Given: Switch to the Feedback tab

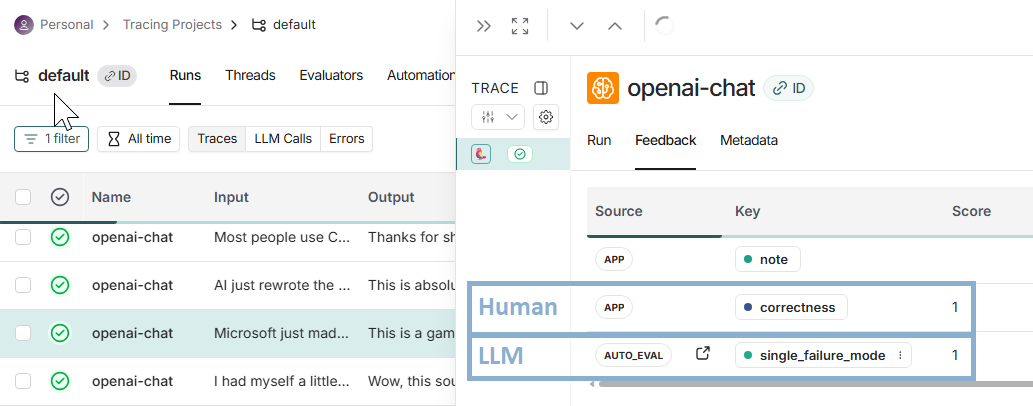Looking at the screenshot, I should tap(665, 140).
